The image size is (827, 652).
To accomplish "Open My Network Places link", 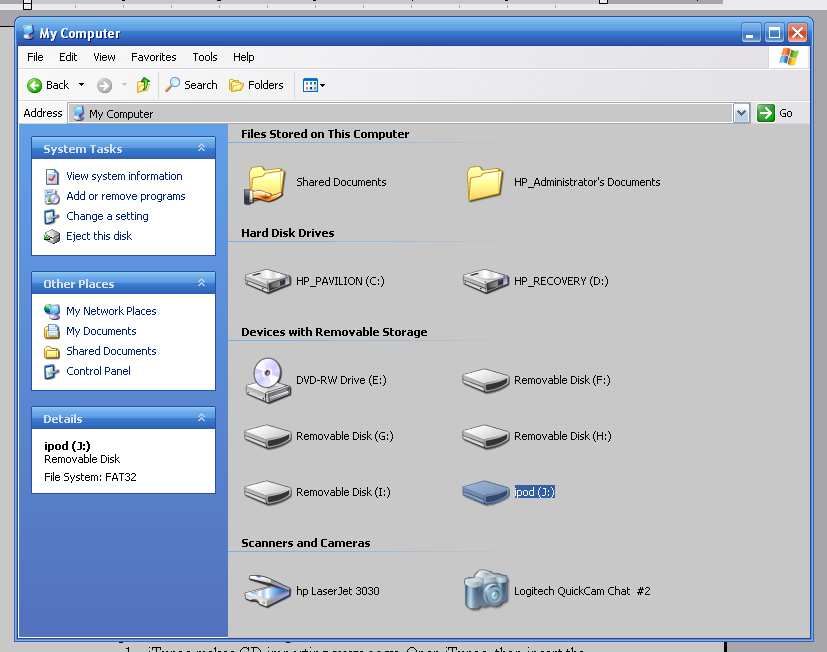I will (x=111, y=311).
